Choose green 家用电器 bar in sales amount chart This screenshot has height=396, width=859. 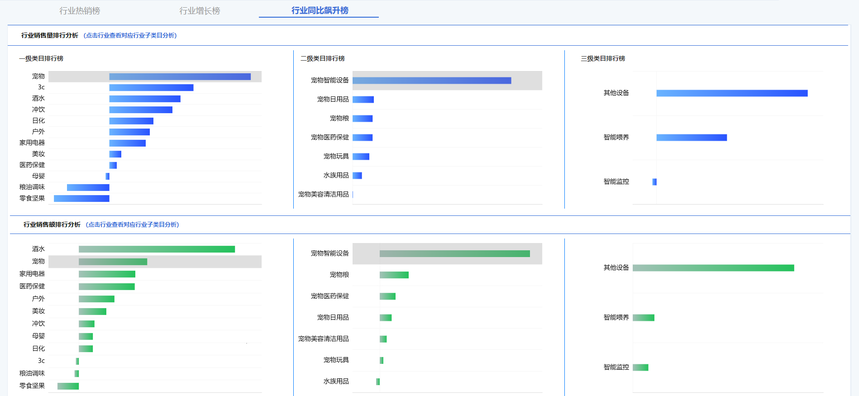[107, 274]
